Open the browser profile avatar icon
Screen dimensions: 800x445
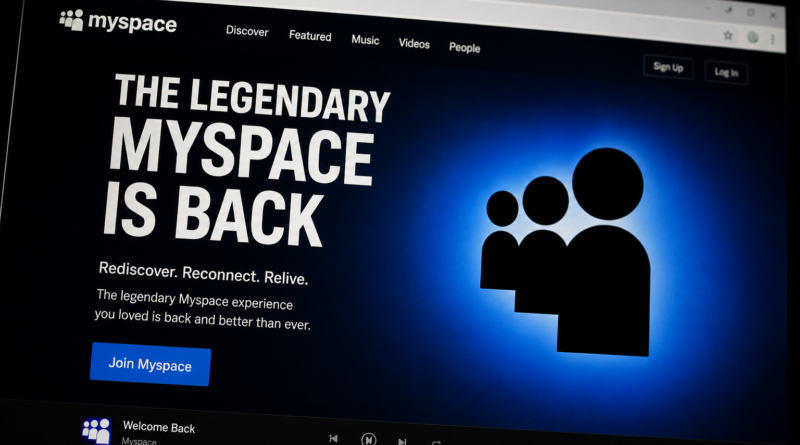pyautogui.click(x=753, y=37)
